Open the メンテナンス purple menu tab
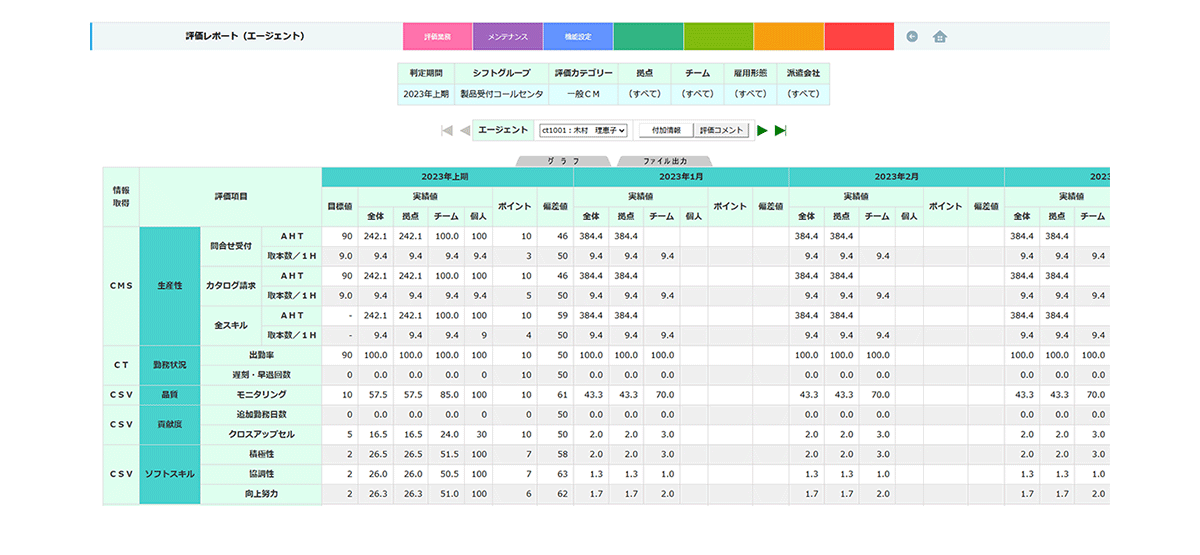 coord(508,36)
